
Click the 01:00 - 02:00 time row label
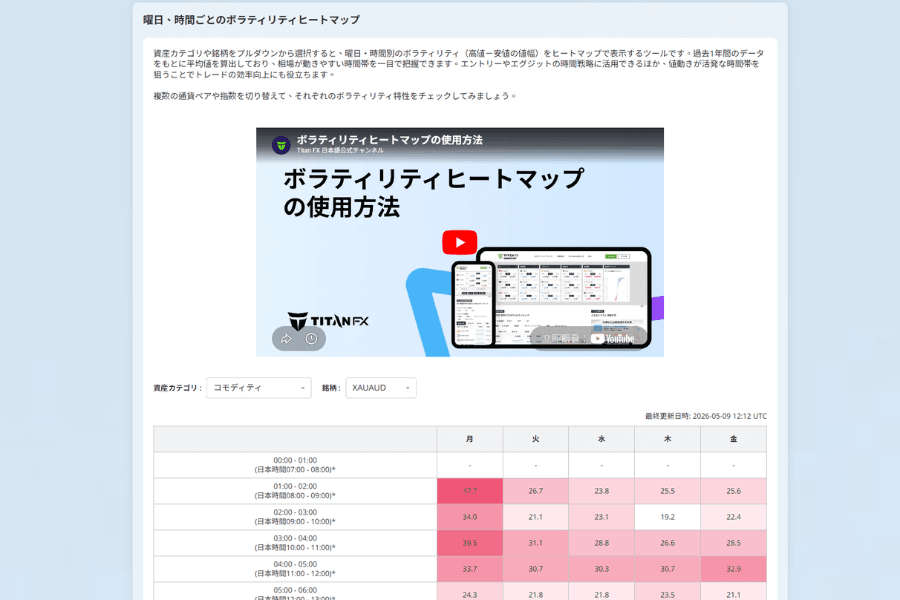pos(295,491)
